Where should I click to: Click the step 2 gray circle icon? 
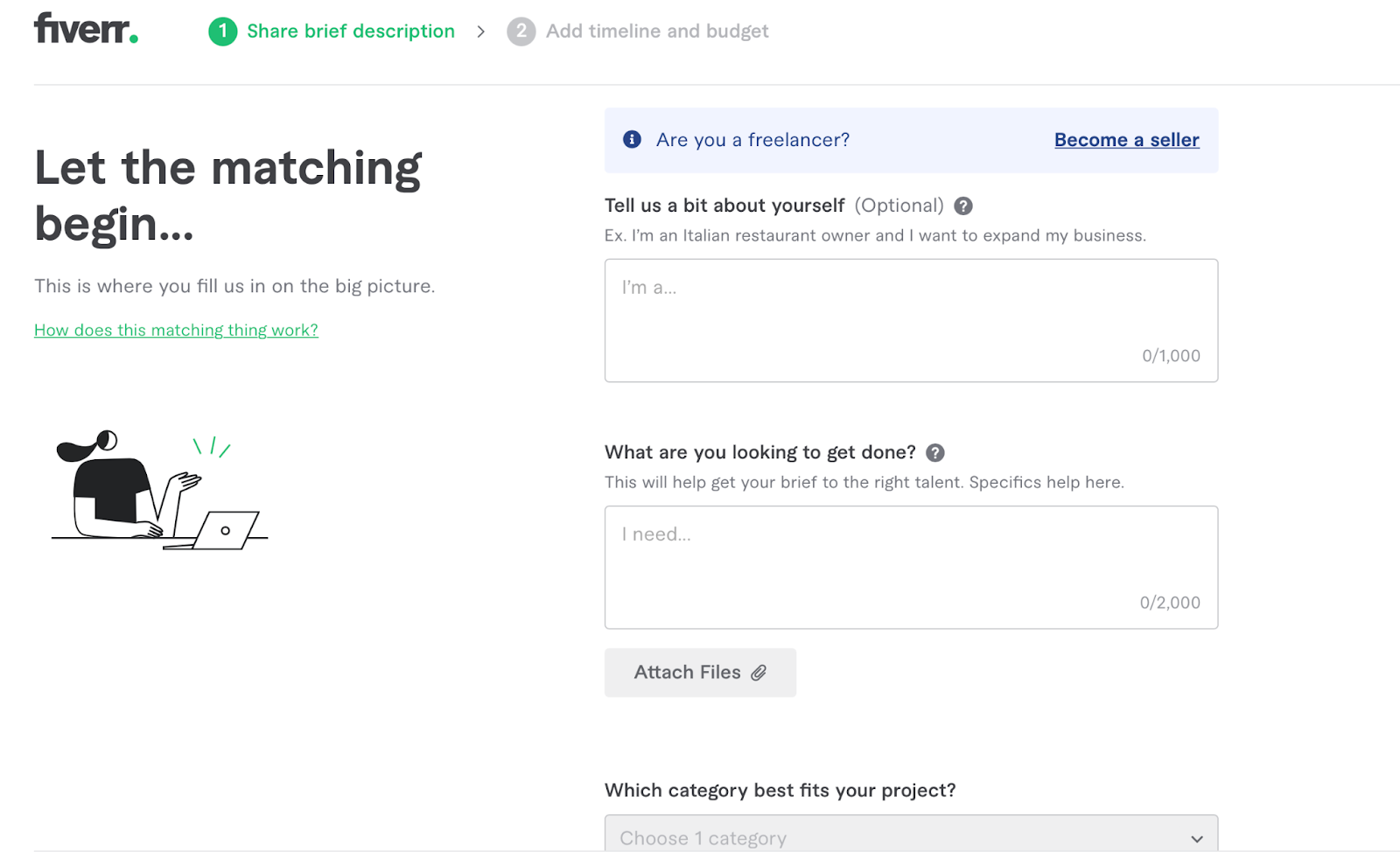521,31
